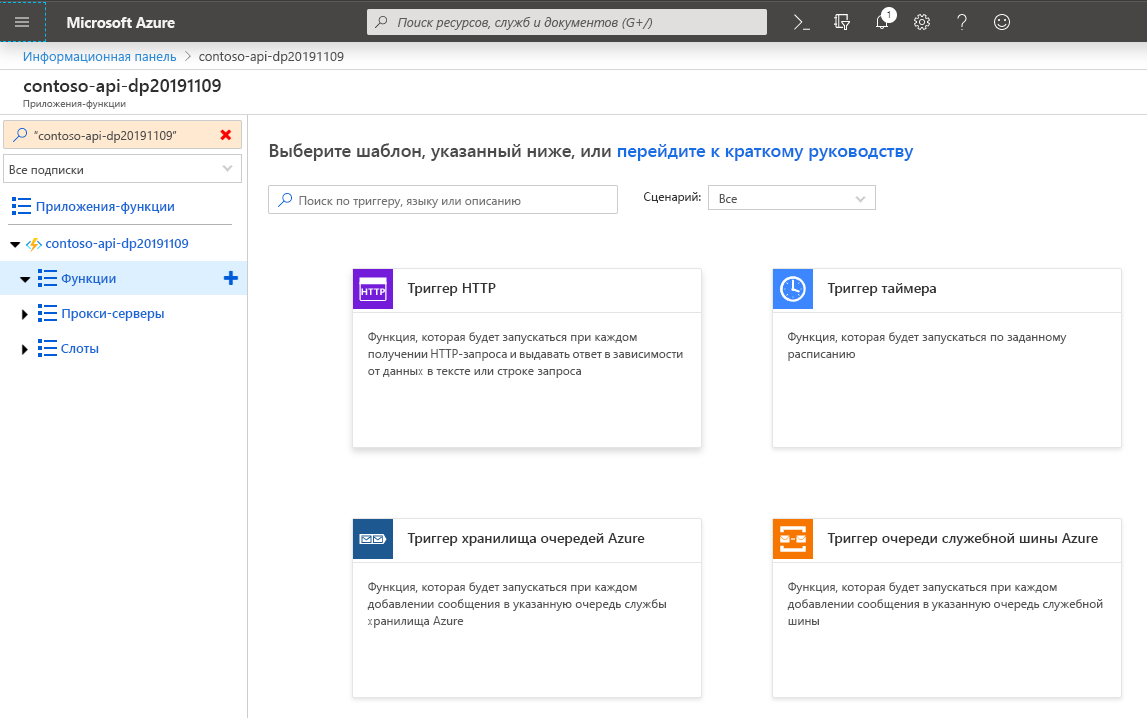Screen dimensions: 1147x718
Task: Add a new function with plus icon
Action: click(x=230, y=279)
